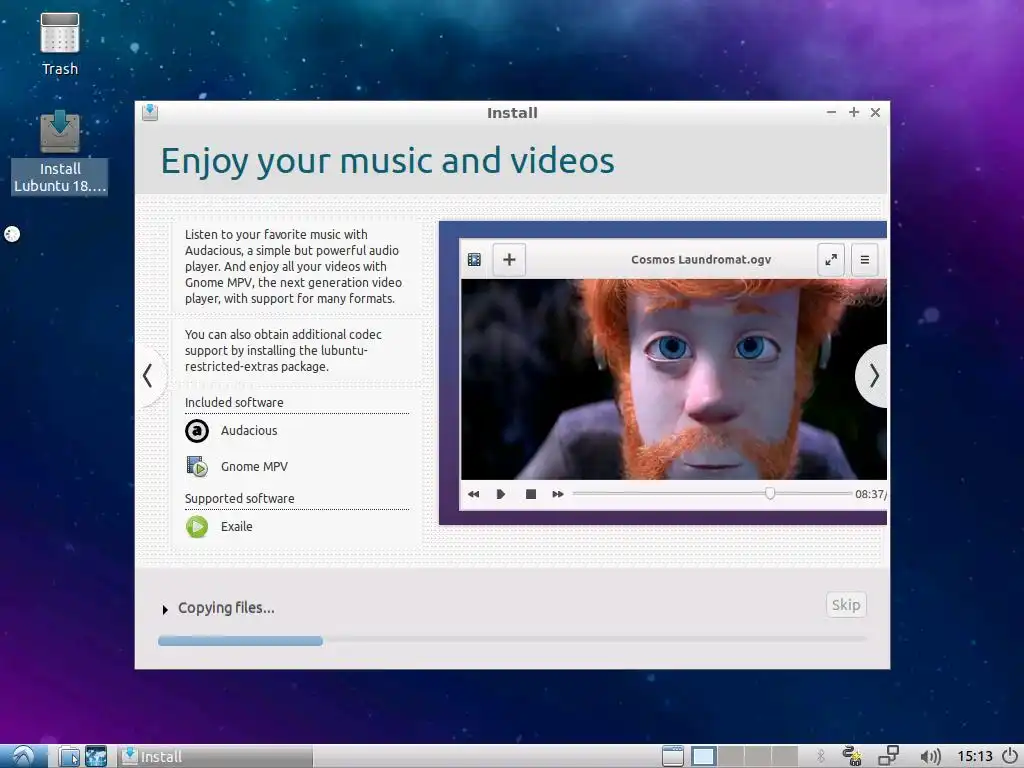Open the hamburger menu in video player

[865, 259]
